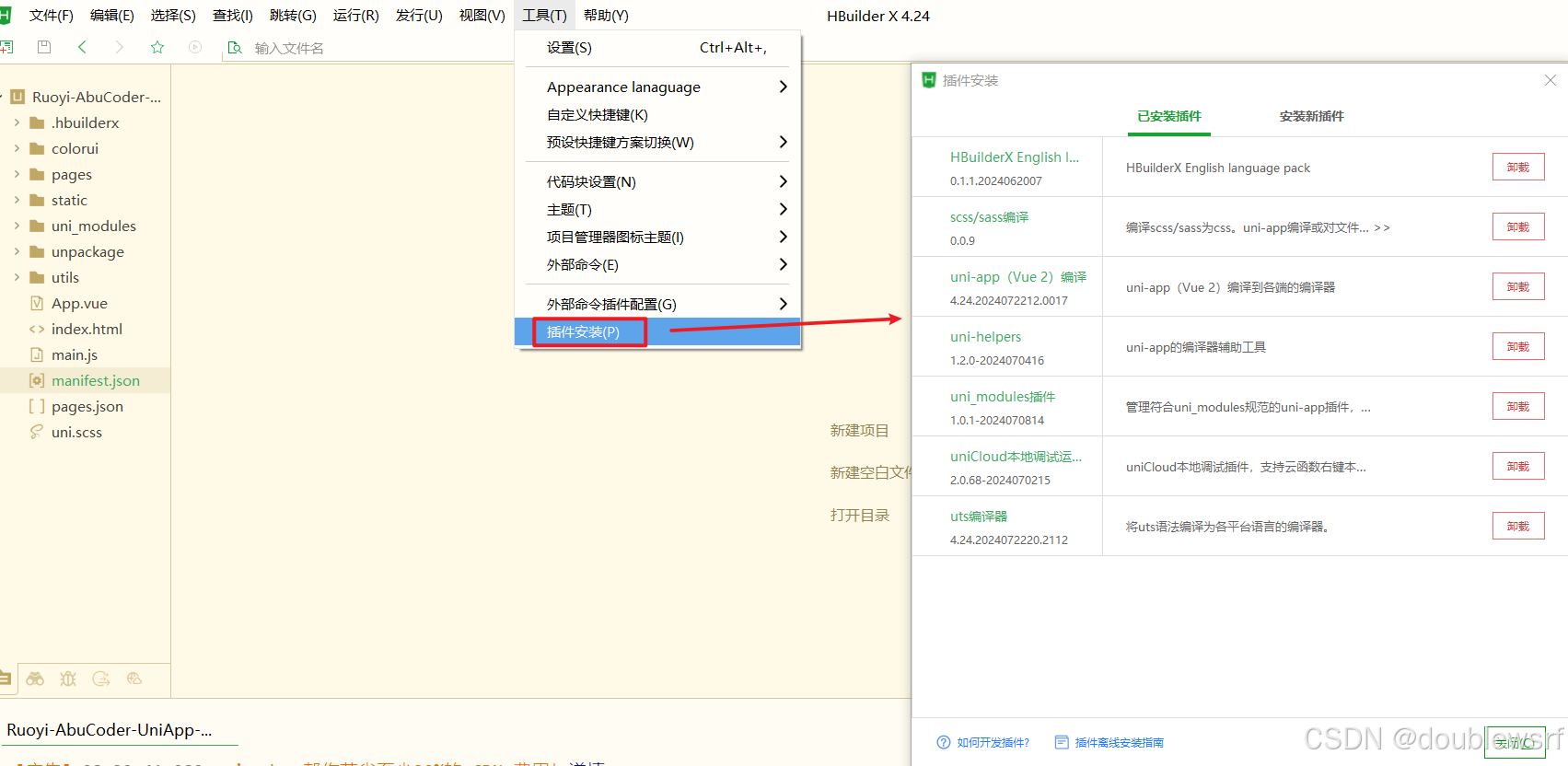The image size is (1568, 766).
Task: Open 外部命令(E) submenu
Action: tap(657, 265)
